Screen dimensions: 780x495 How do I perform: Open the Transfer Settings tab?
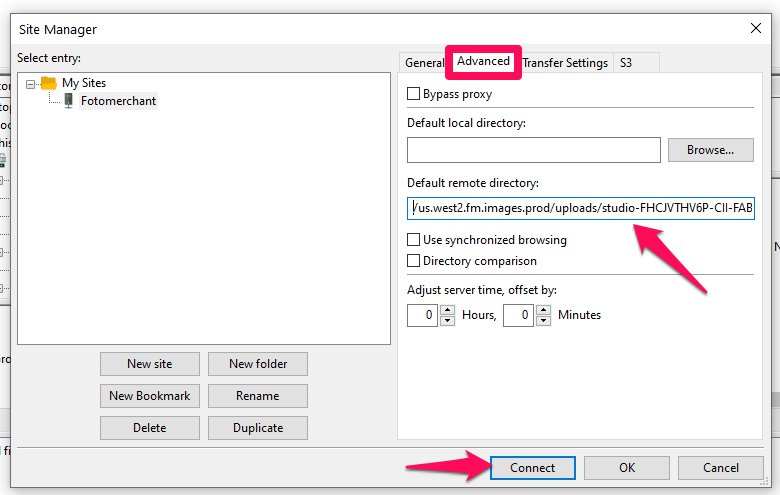[565, 63]
